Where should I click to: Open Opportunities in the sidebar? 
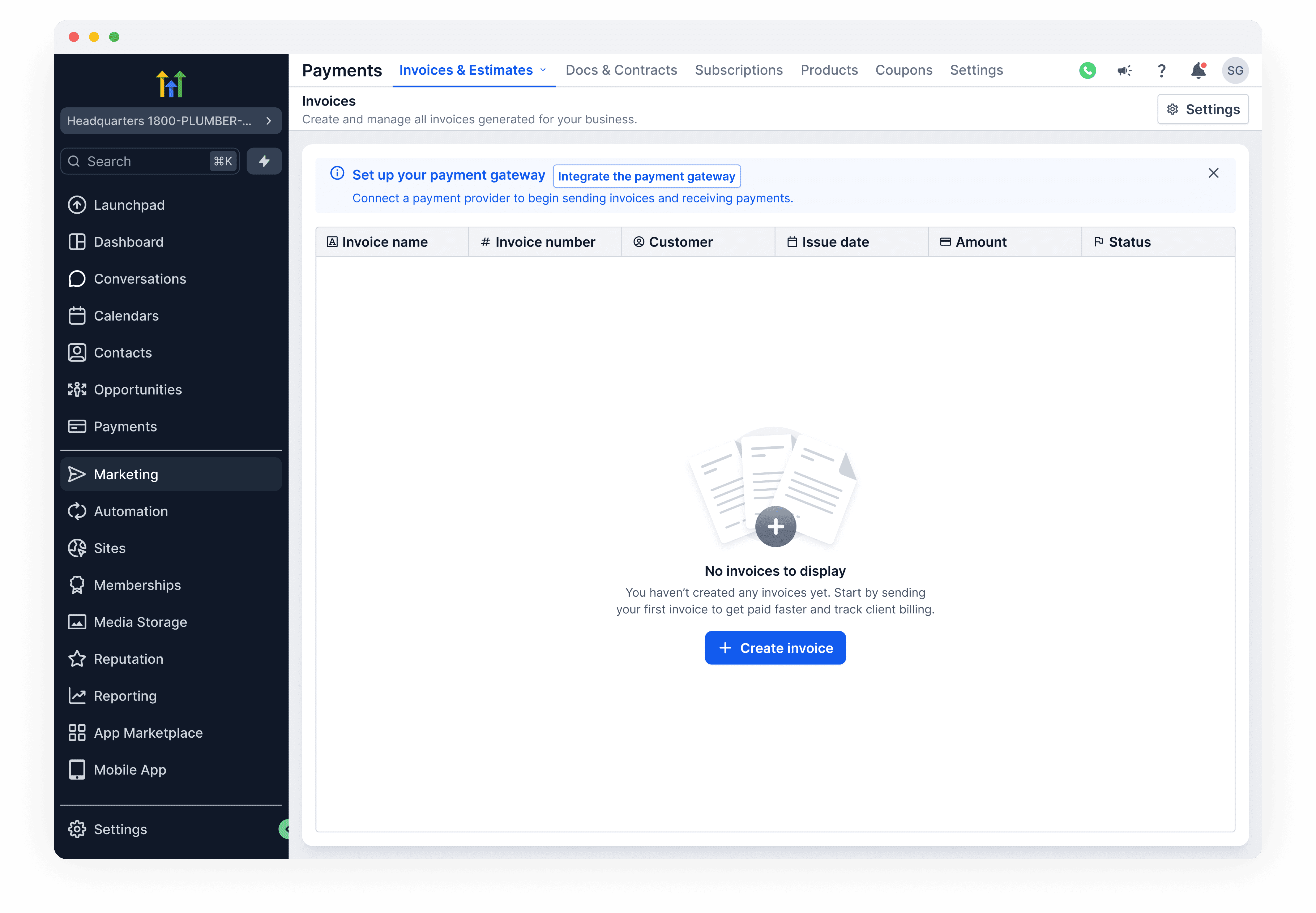tap(137, 390)
